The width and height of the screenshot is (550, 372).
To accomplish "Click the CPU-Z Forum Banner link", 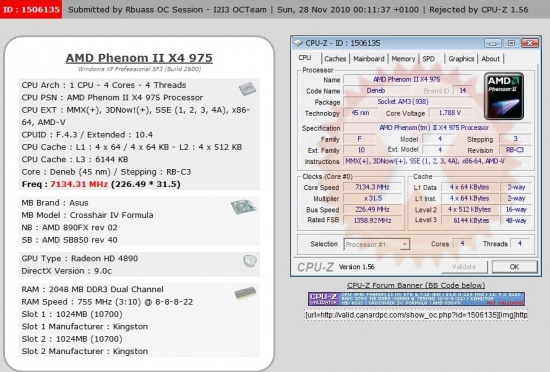I will click(416, 285).
